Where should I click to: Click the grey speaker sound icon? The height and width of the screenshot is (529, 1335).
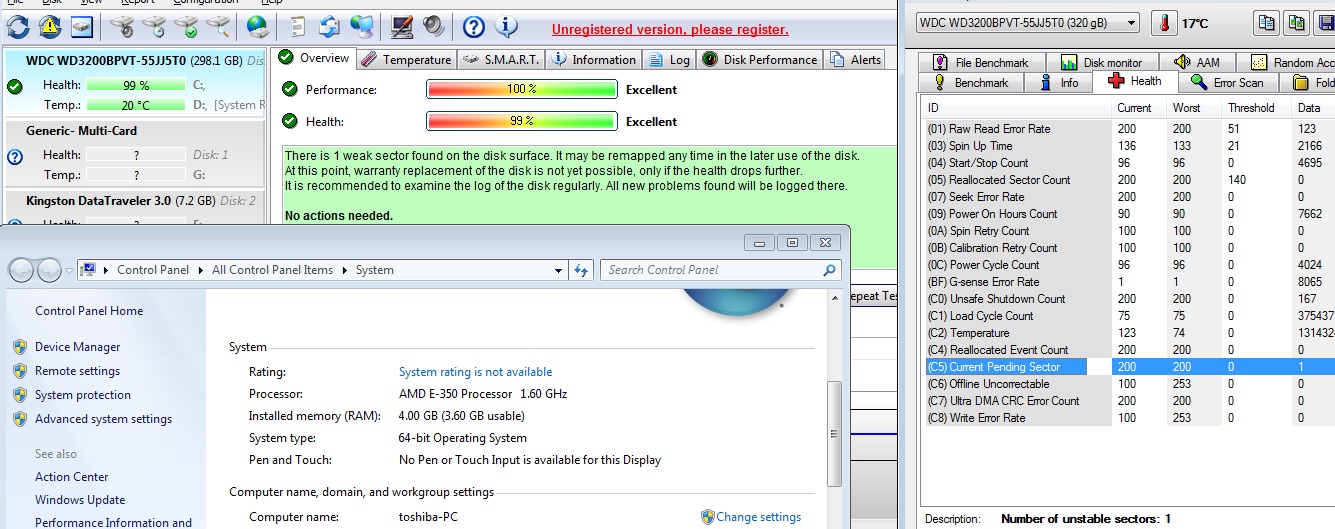point(433,26)
